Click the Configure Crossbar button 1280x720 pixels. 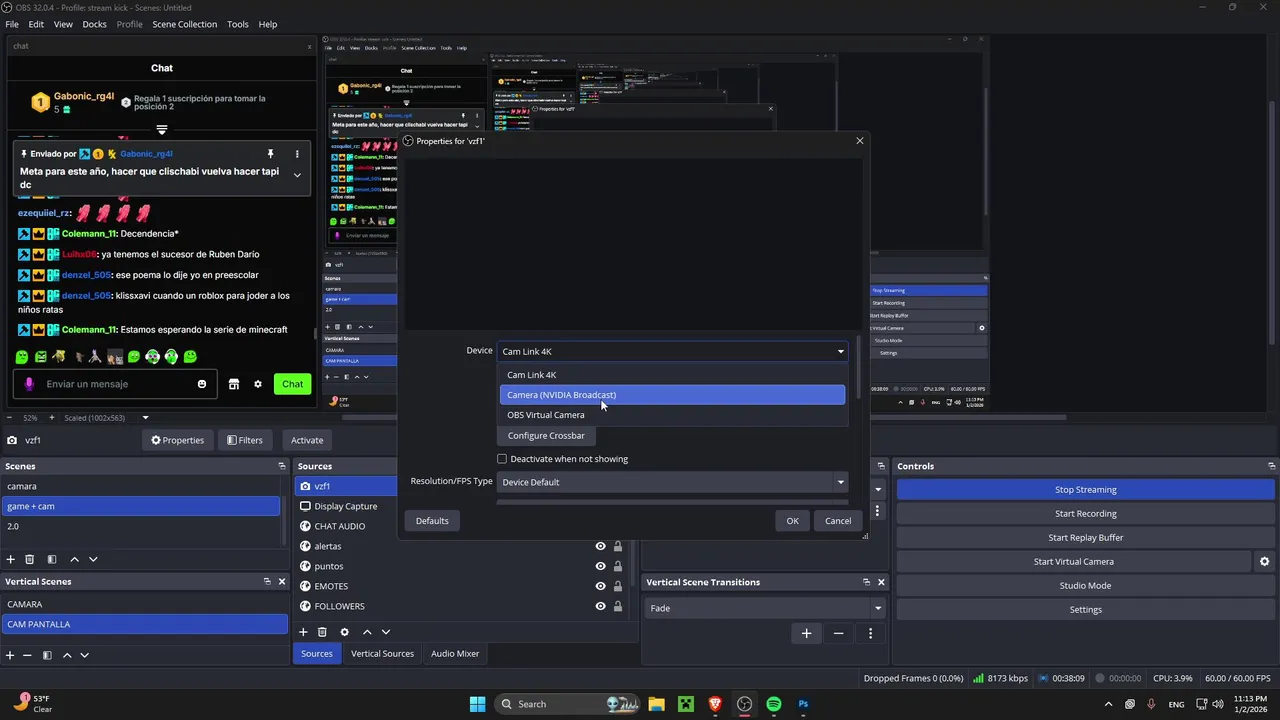click(546, 436)
